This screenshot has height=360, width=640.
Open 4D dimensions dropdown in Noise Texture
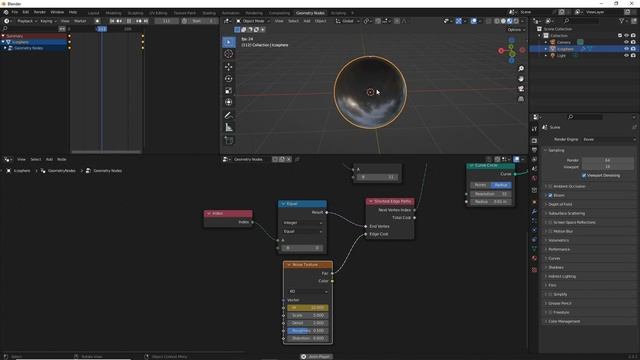(x=308, y=291)
